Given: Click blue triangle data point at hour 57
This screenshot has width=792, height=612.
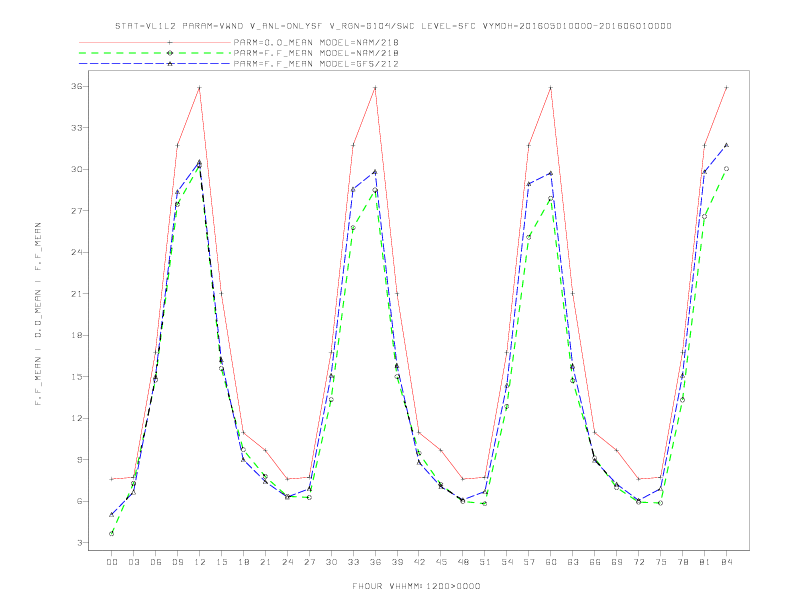Looking at the screenshot, I should [x=529, y=184].
